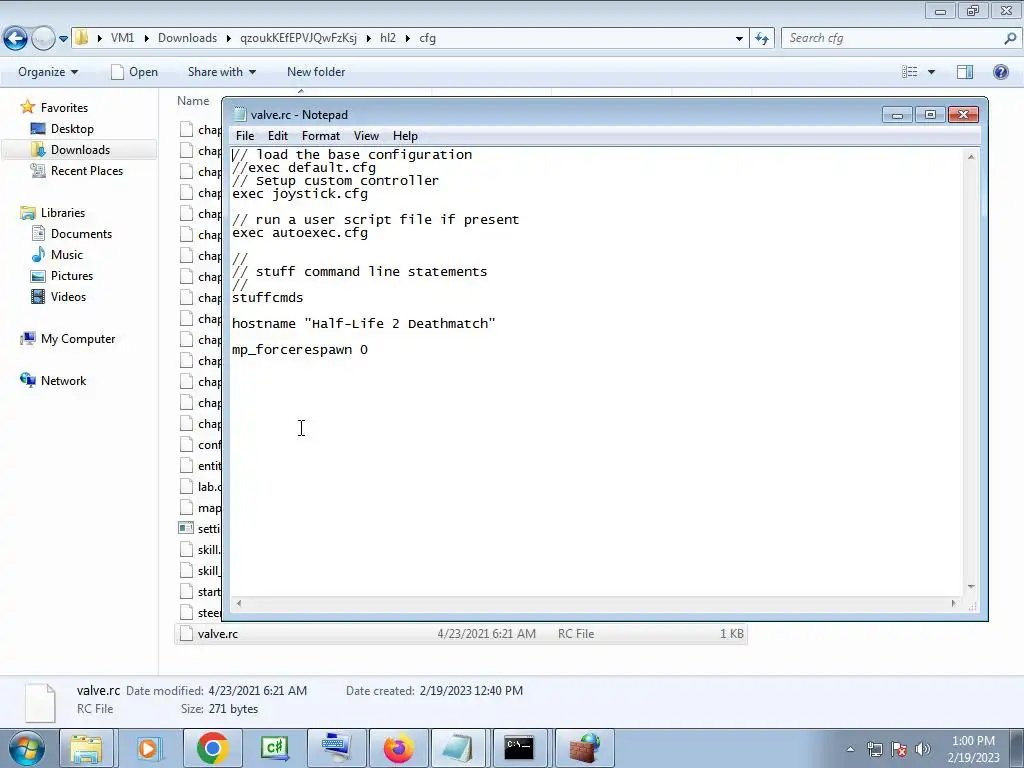Open Music library in navigation pane
This screenshot has width=1024, height=768.
67,255
